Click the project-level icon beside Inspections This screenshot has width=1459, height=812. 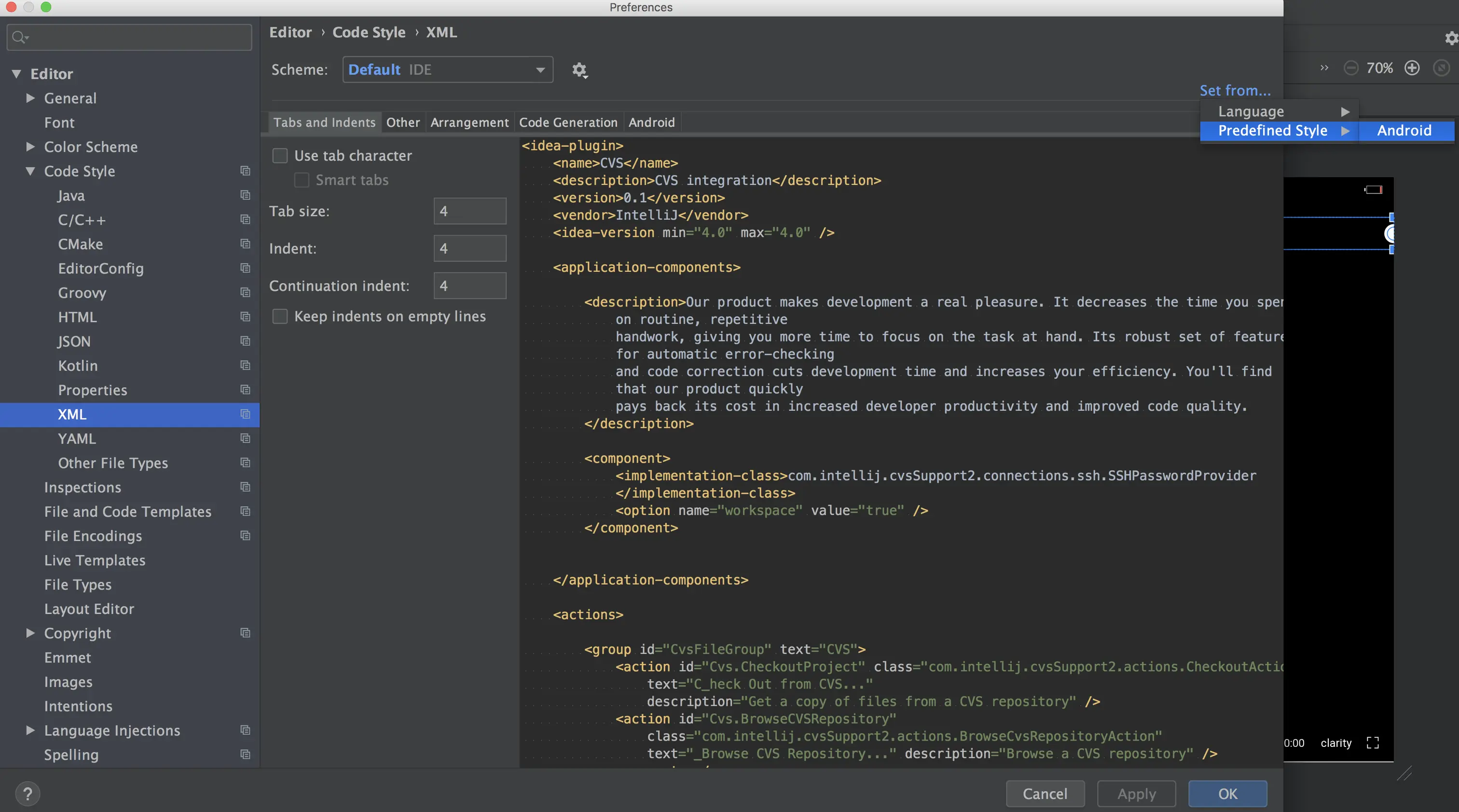[x=245, y=487]
